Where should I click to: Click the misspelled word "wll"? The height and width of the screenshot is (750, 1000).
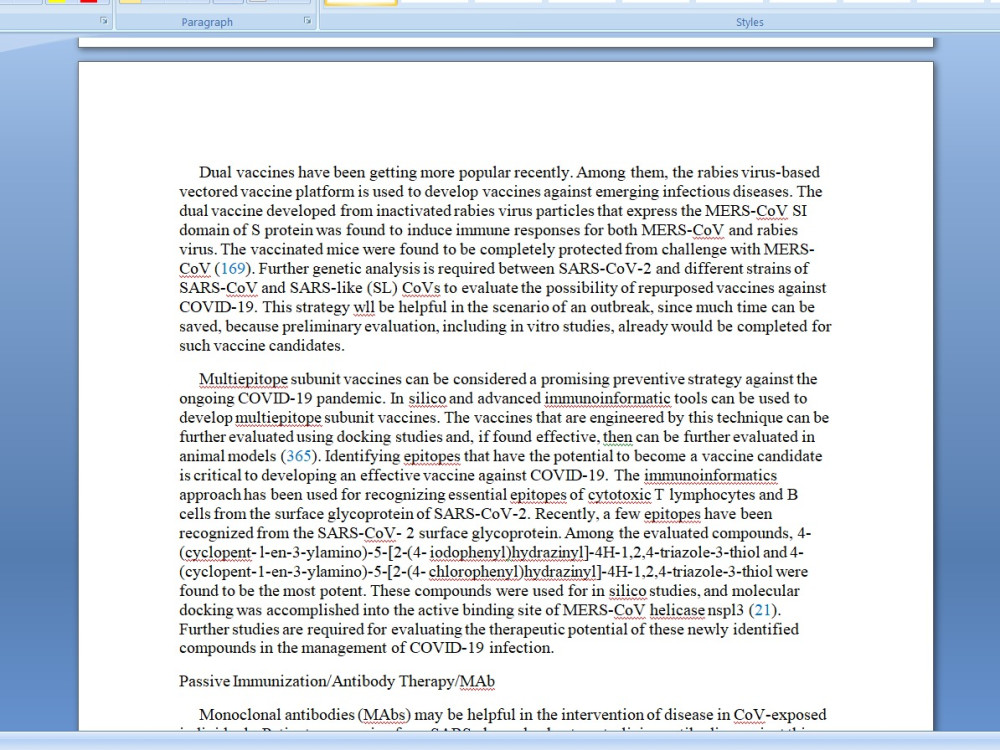364,307
